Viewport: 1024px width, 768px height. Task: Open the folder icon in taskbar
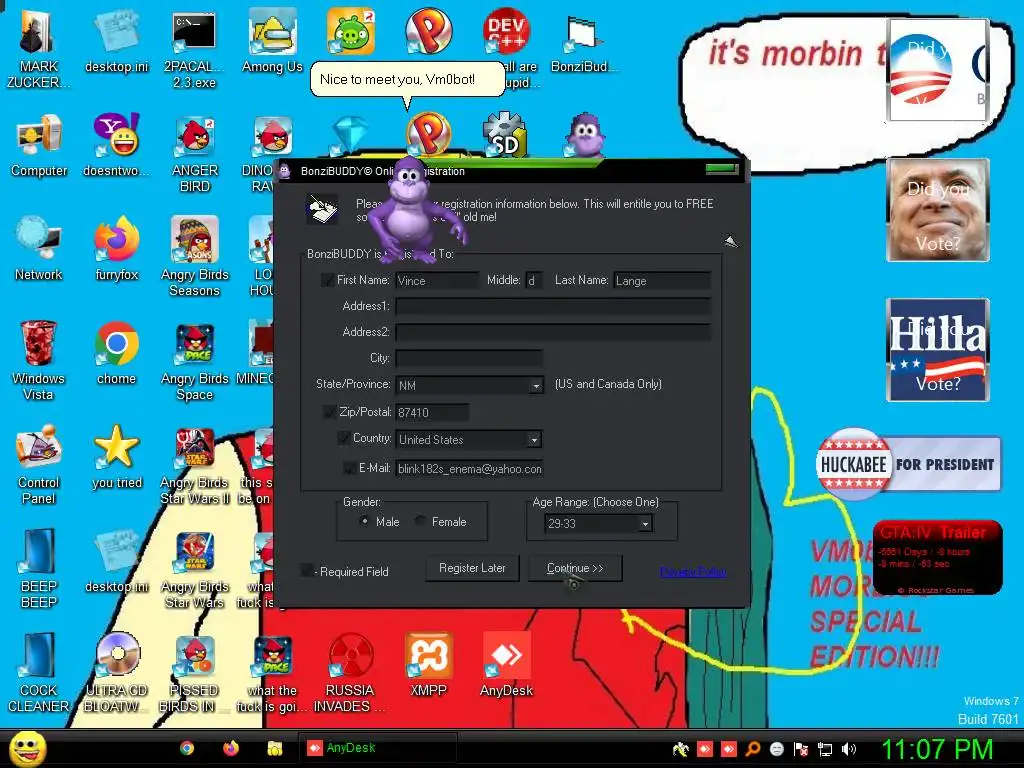point(275,748)
